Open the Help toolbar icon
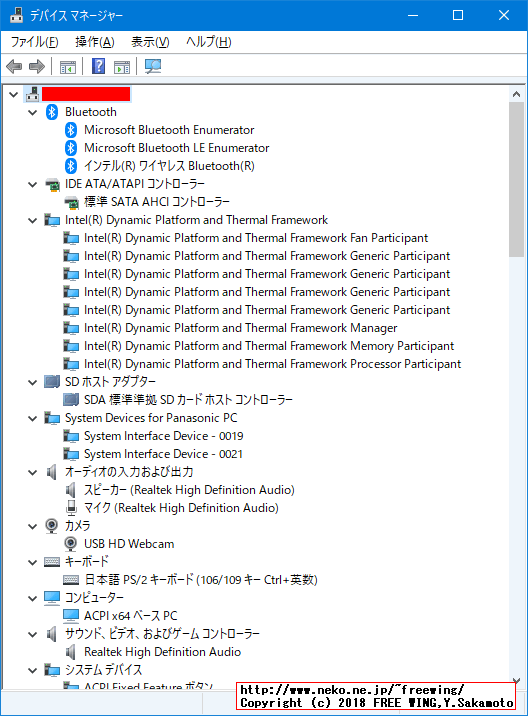 click(98, 67)
